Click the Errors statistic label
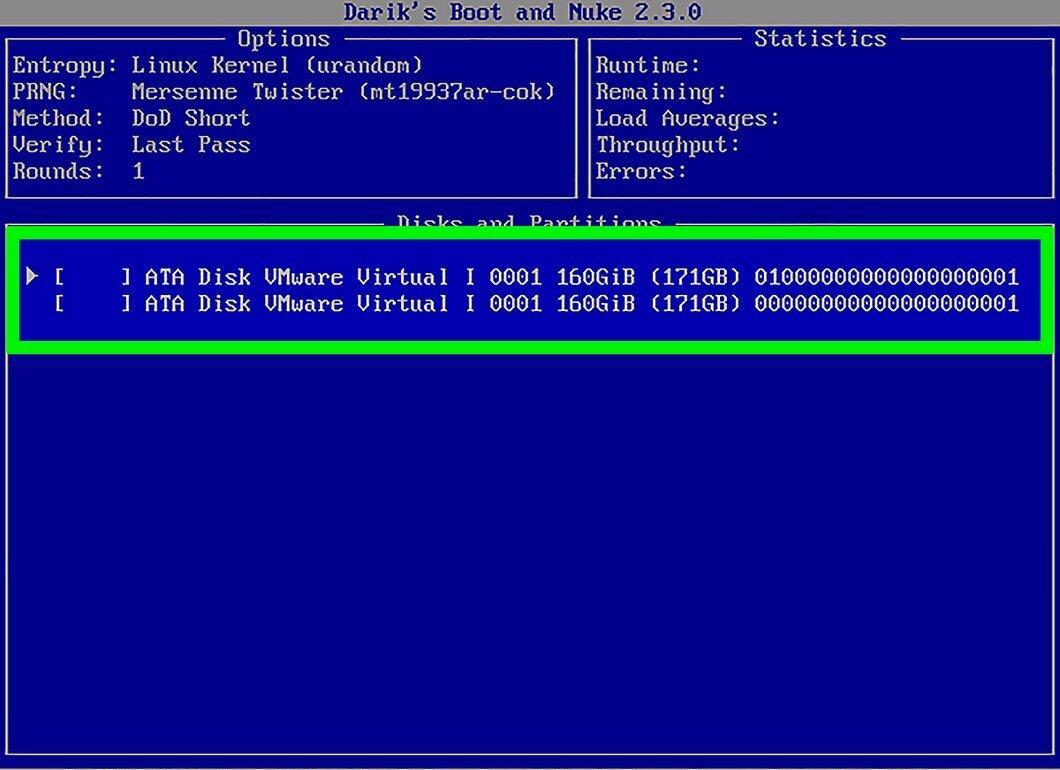Screen dimensions: 1060x770 [x=641, y=172]
